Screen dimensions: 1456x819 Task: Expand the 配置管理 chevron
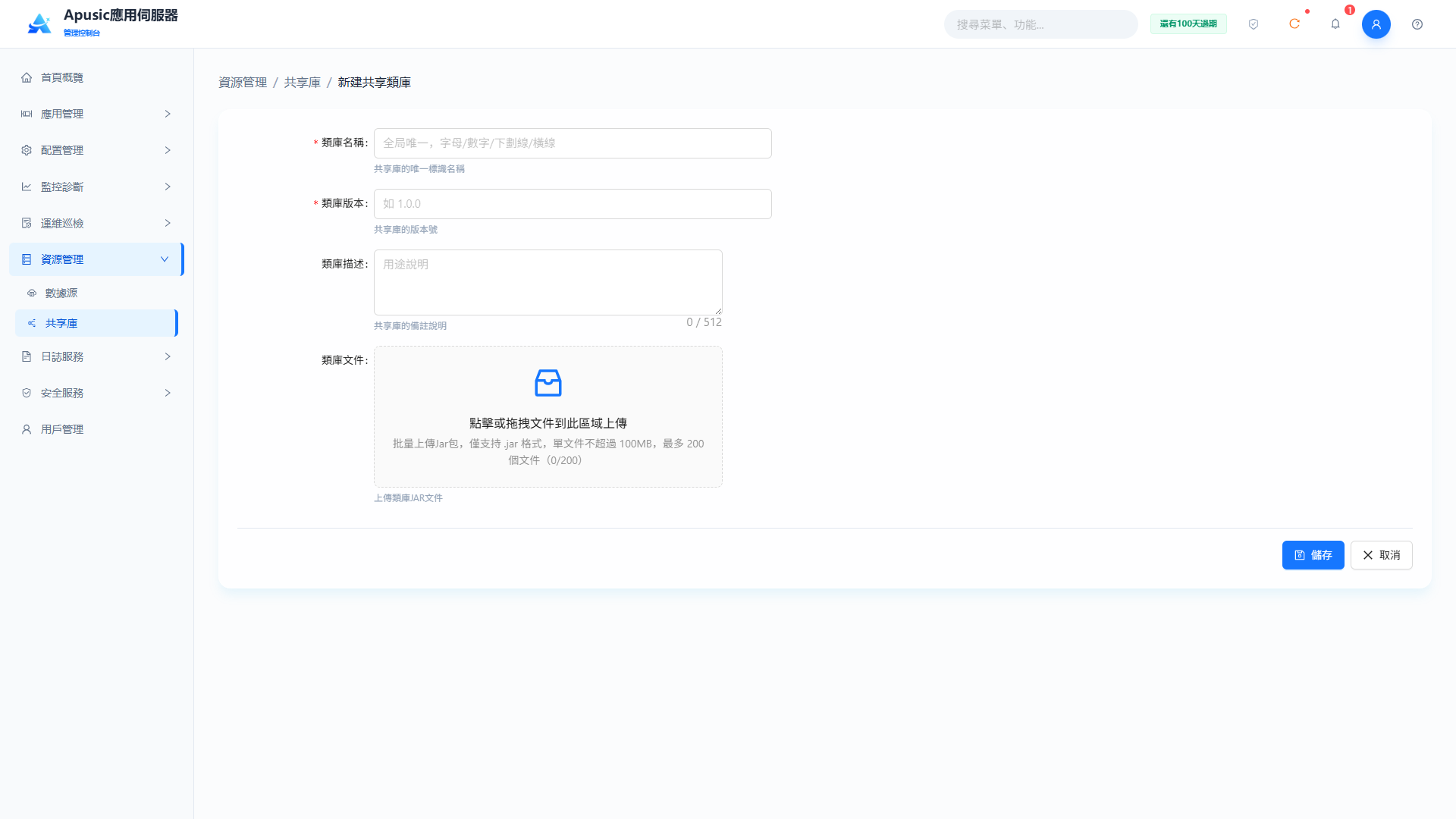168,150
